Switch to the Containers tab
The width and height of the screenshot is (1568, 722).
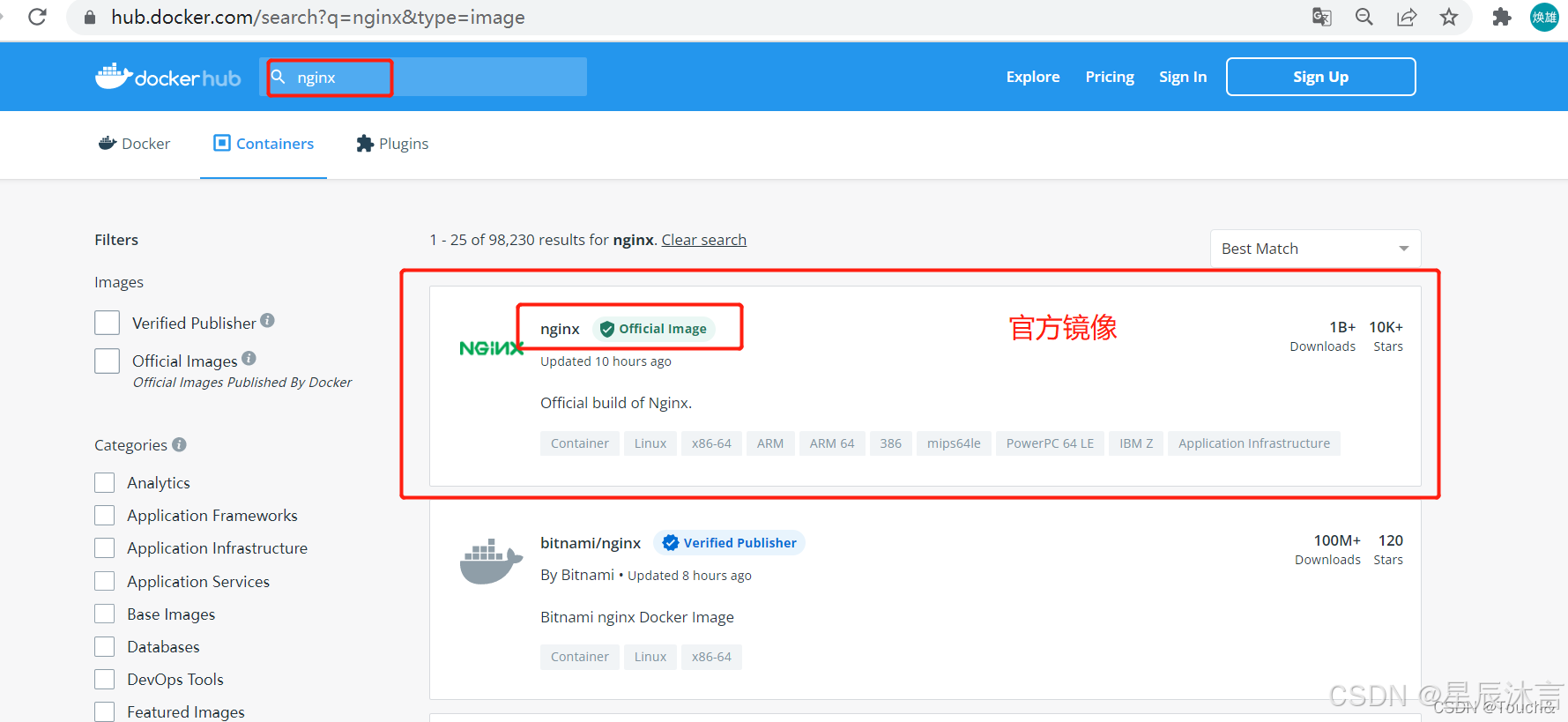264,144
